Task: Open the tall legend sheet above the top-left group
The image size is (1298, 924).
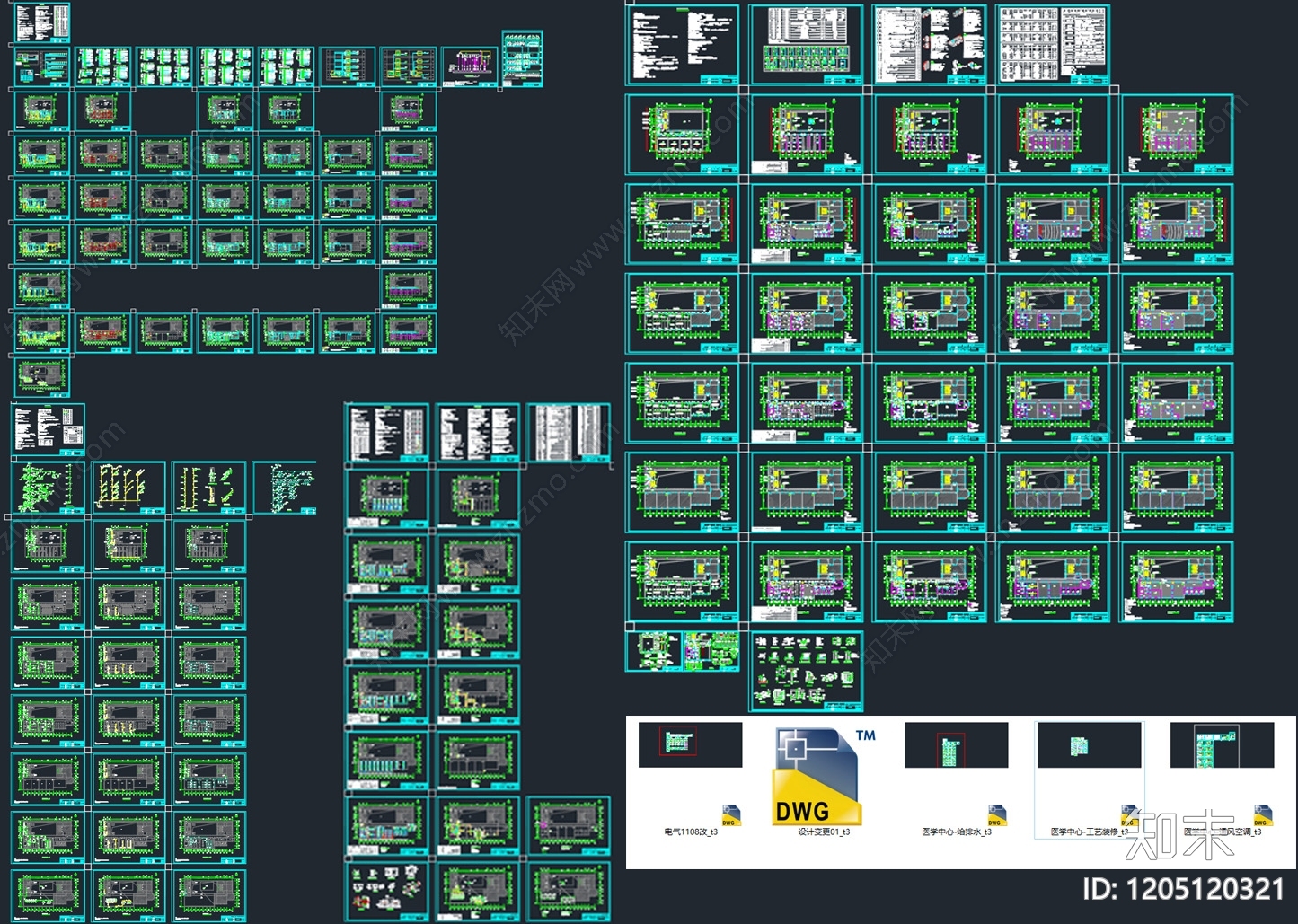Action: click(41, 22)
